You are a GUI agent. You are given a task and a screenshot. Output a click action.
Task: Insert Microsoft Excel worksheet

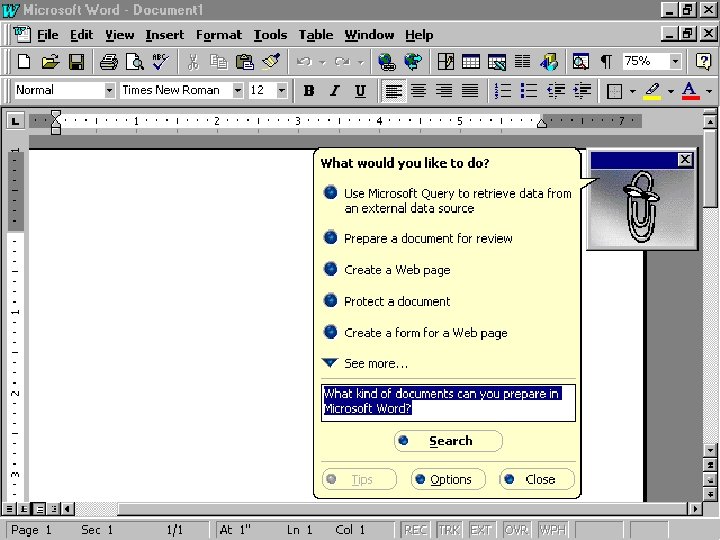[x=497, y=61]
